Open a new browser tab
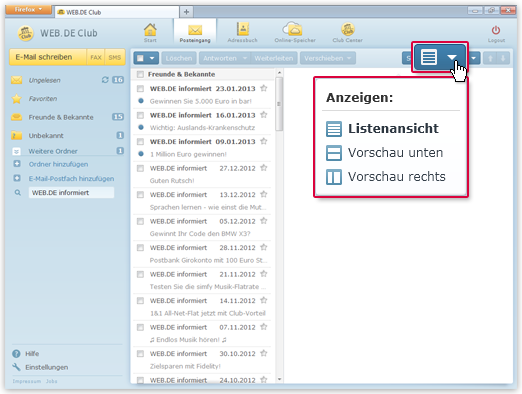The image size is (522, 394). click(186, 12)
